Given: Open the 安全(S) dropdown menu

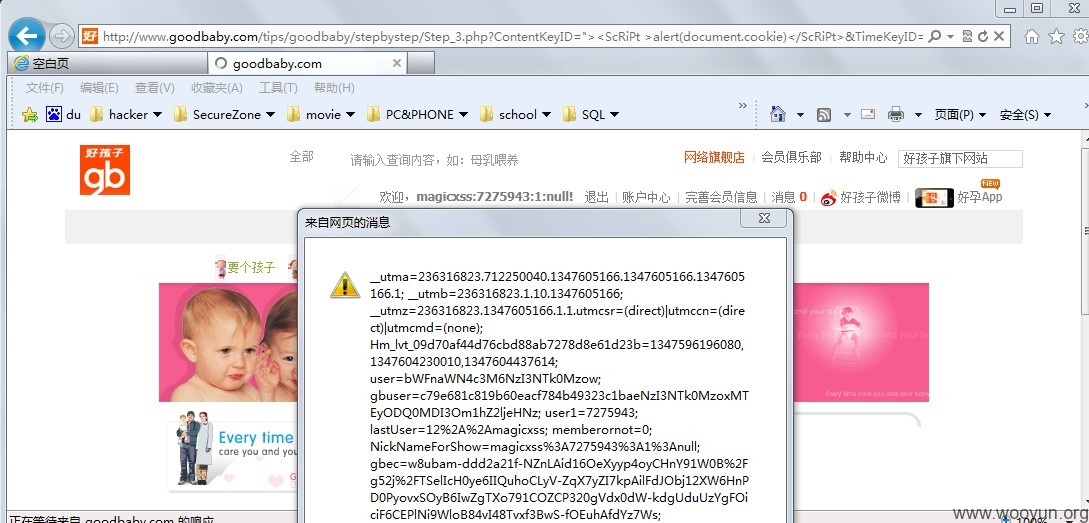Looking at the screenshot, I should pos(1025,115).
